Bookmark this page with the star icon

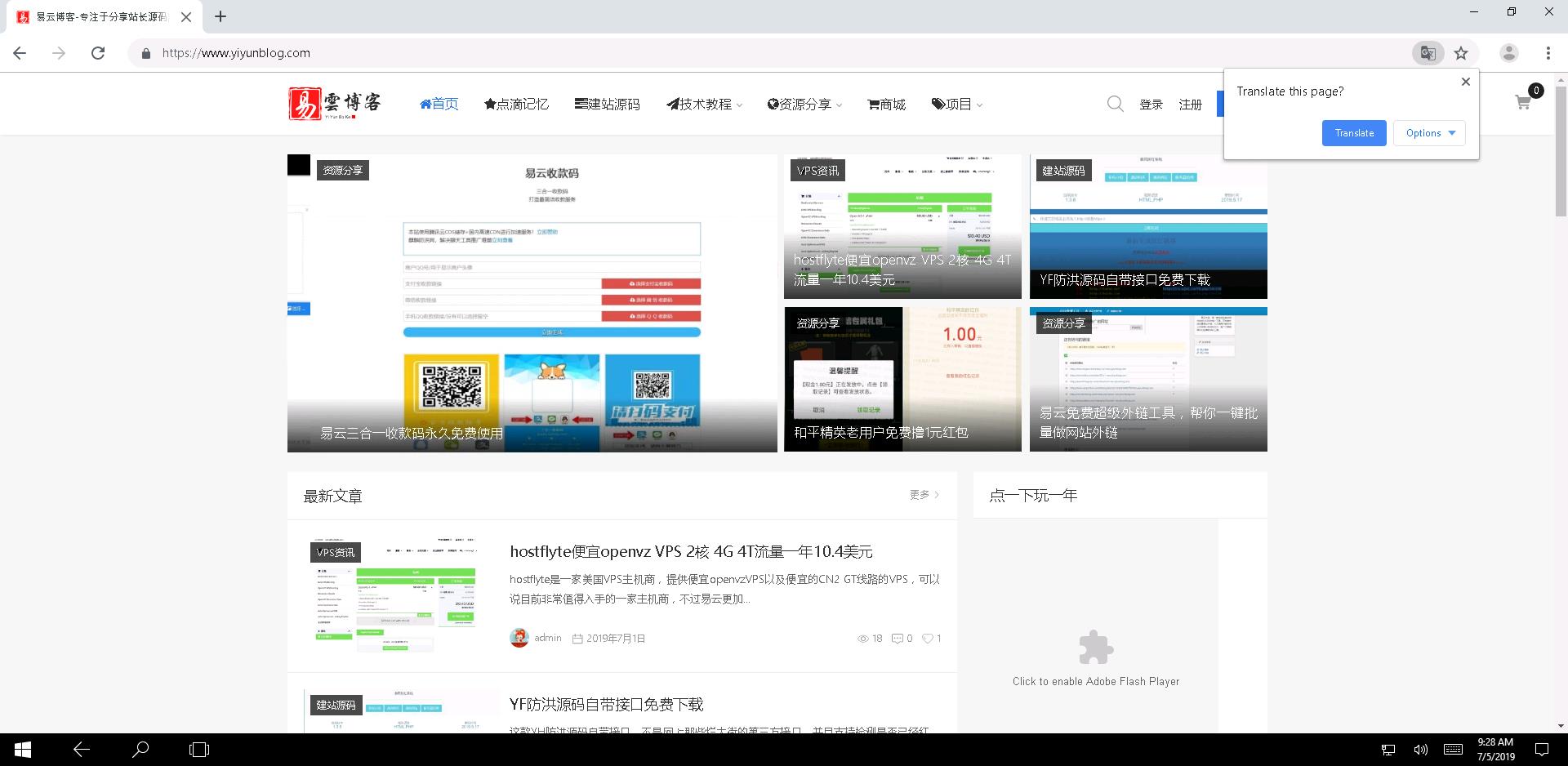click(1461, 53)
